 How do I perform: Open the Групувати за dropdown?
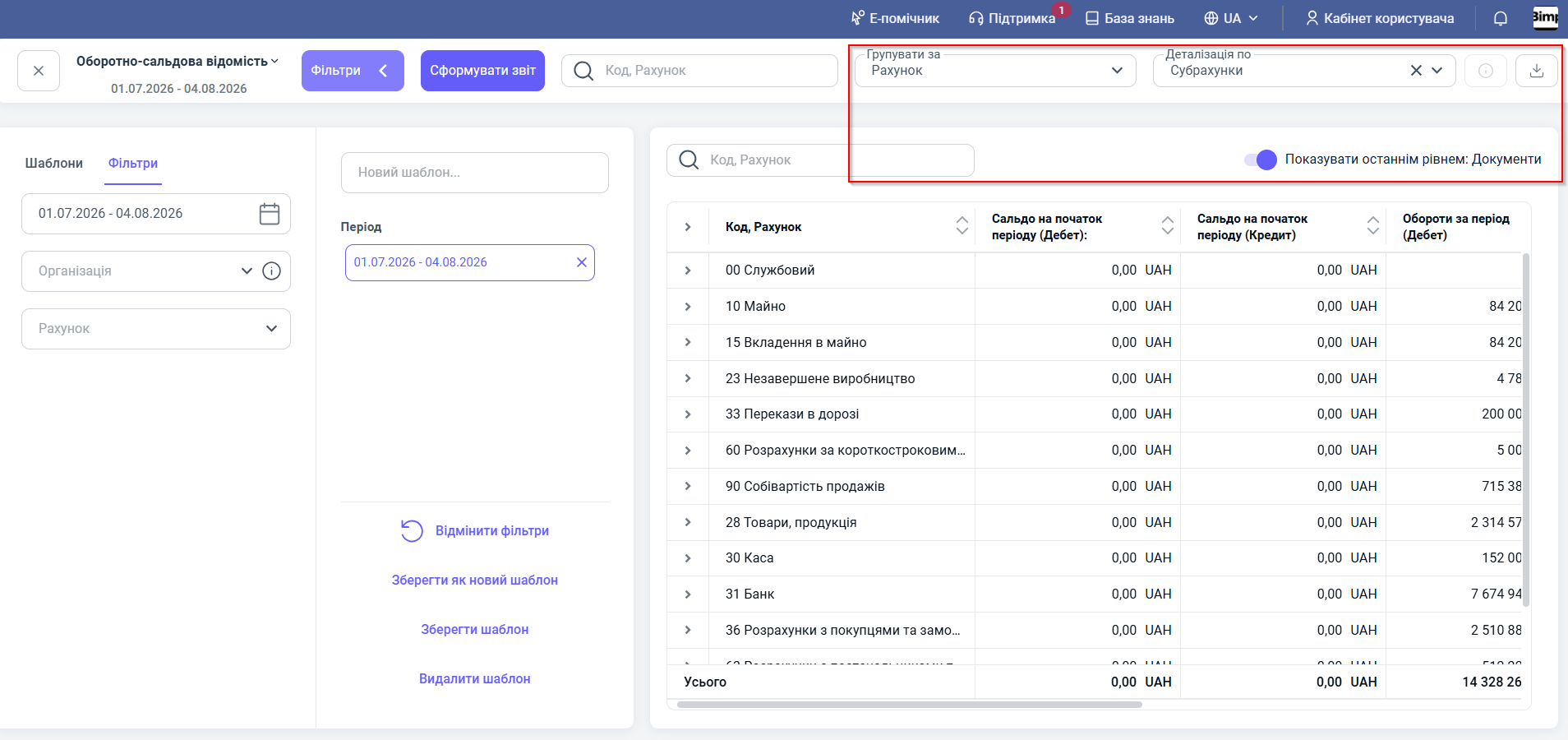995,71
